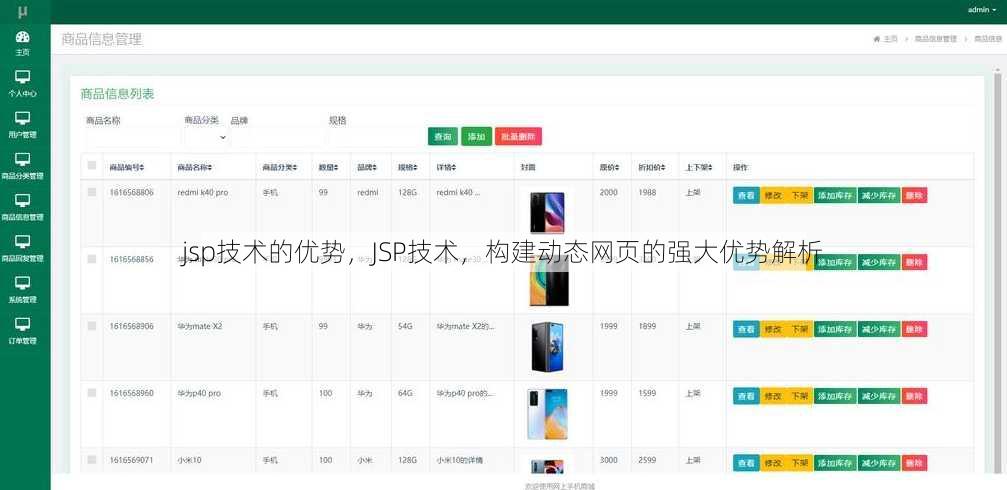The image size is (1007, 490).
Task: Open the 商品分类 filter dropdown
Action: point(206,137)
